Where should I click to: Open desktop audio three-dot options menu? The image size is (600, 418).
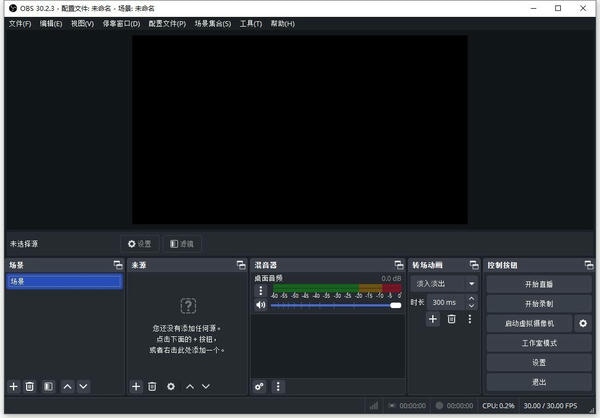(x=261, y=291)
